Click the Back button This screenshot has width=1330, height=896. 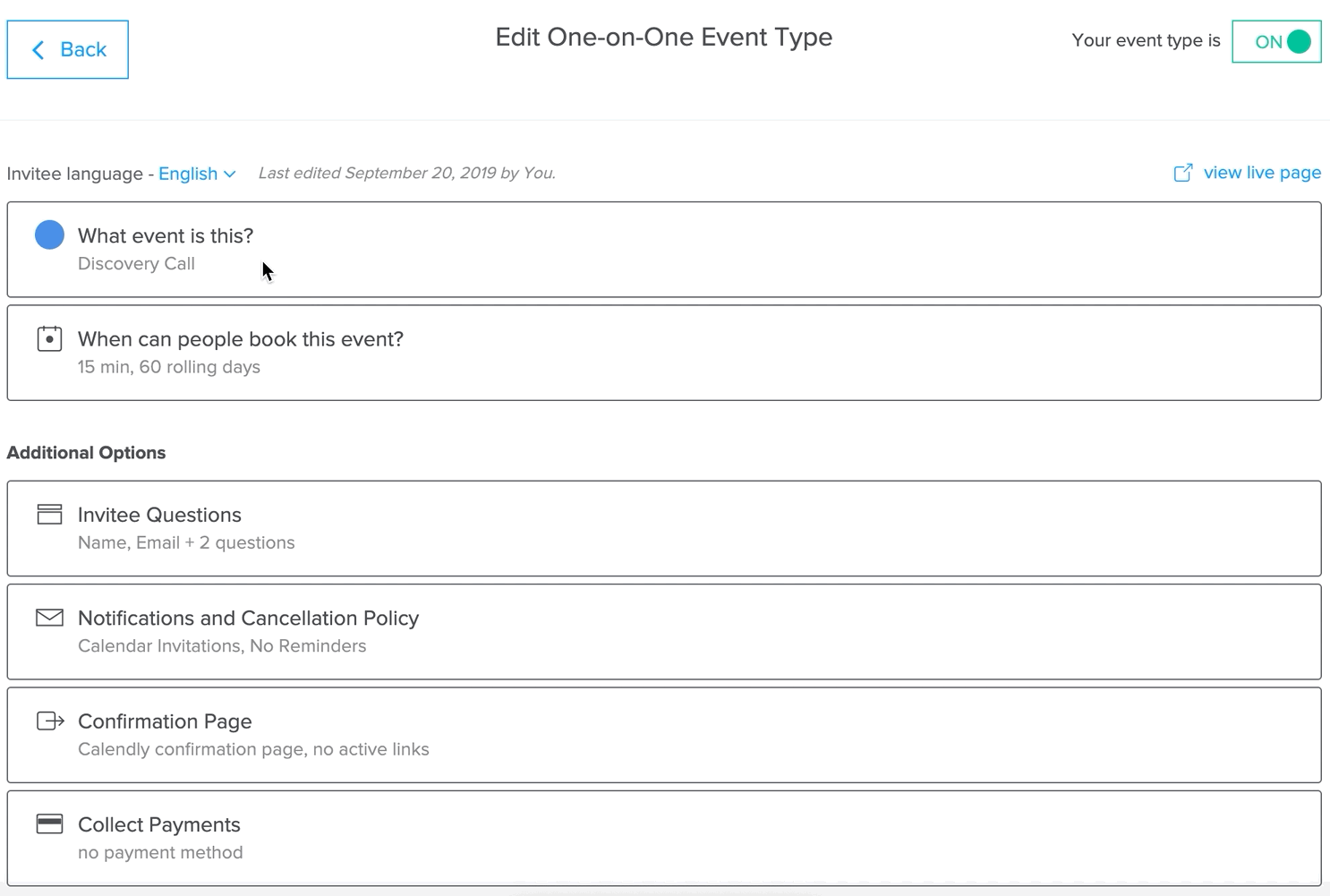67,49
